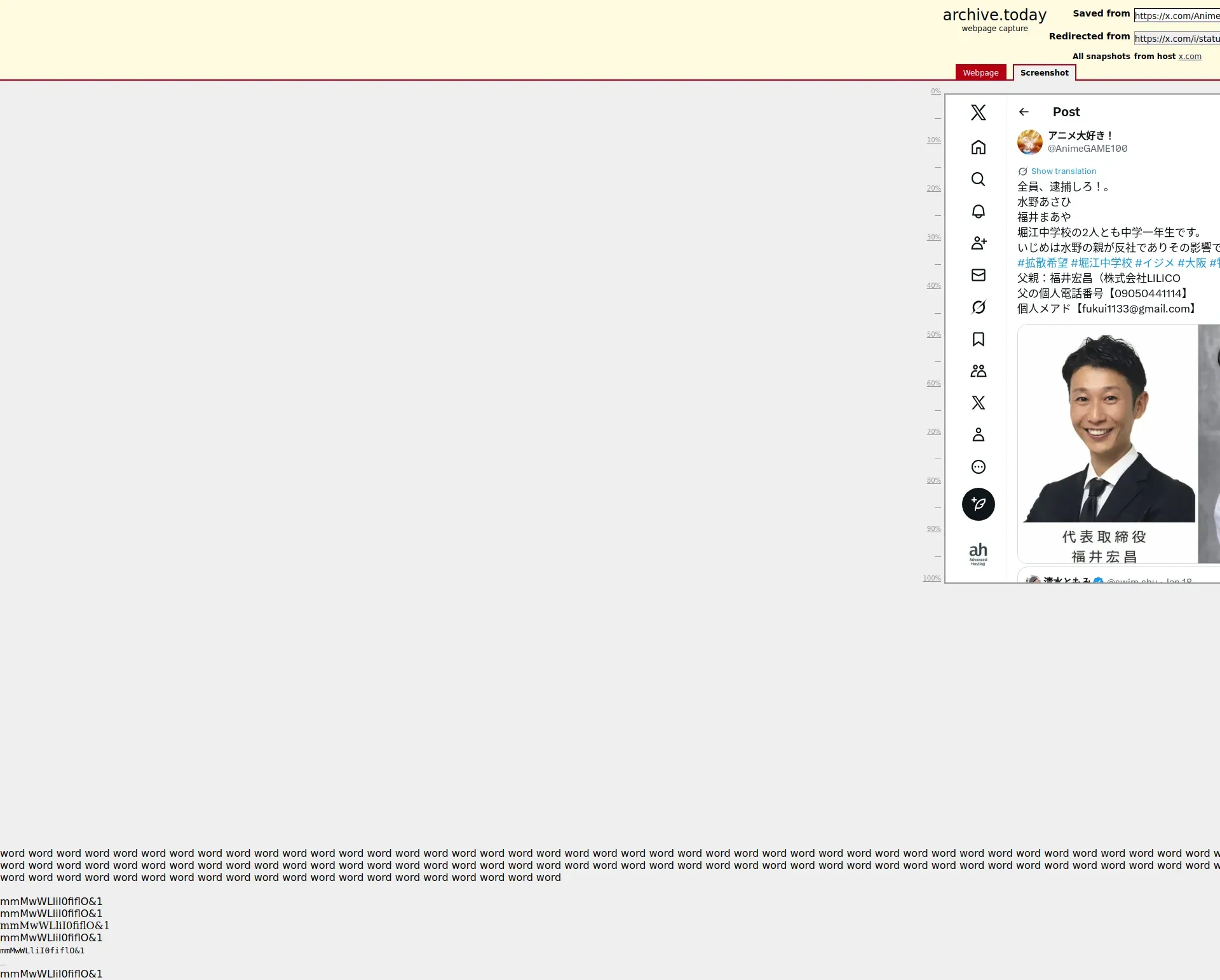The height and width of the screenshot is (980, 1220).
Task: Click the Redirected from URL field
Action: (1176, 39)
